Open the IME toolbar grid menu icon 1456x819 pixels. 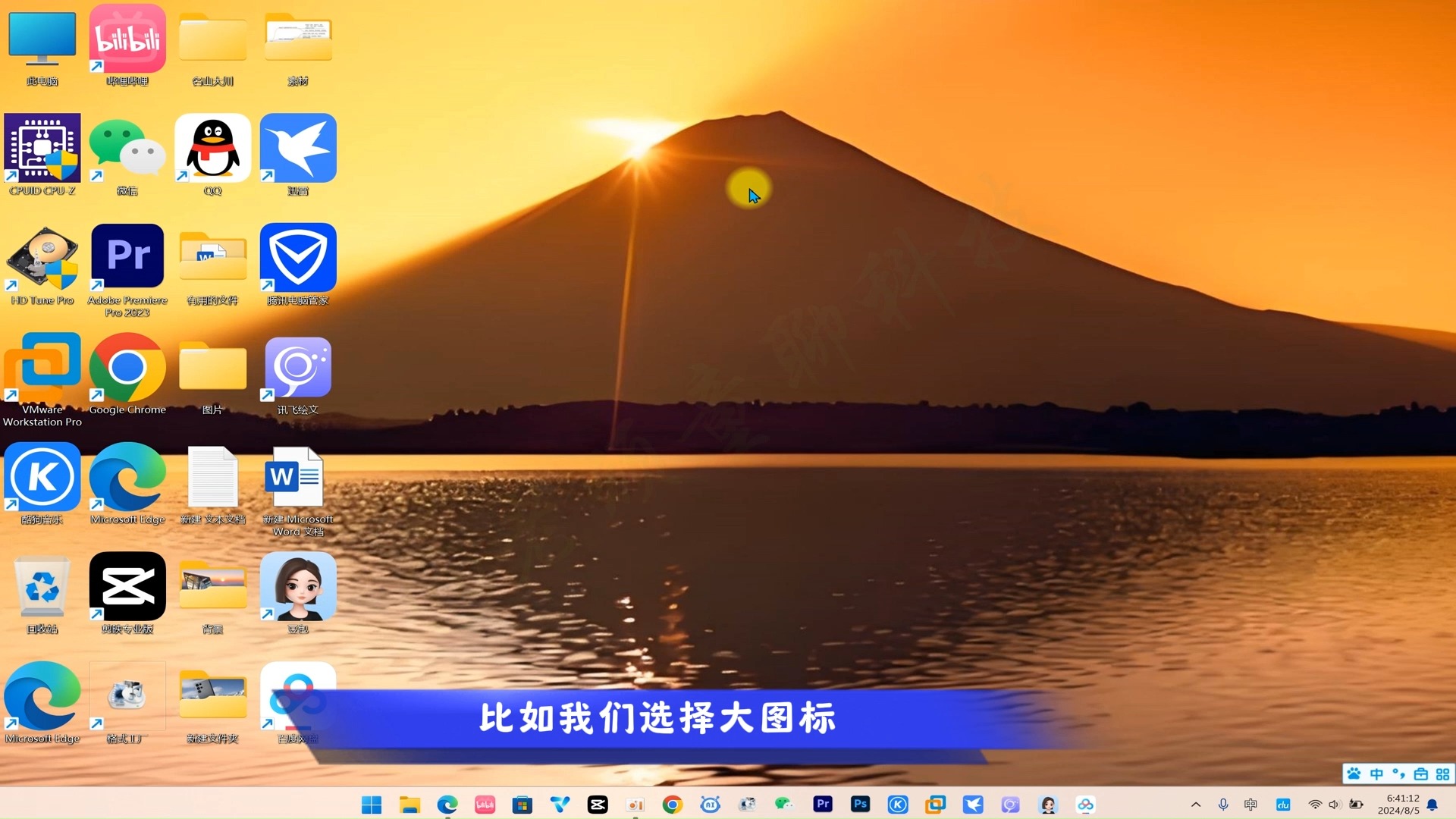pyautogui.click(x=1442, y=774)
